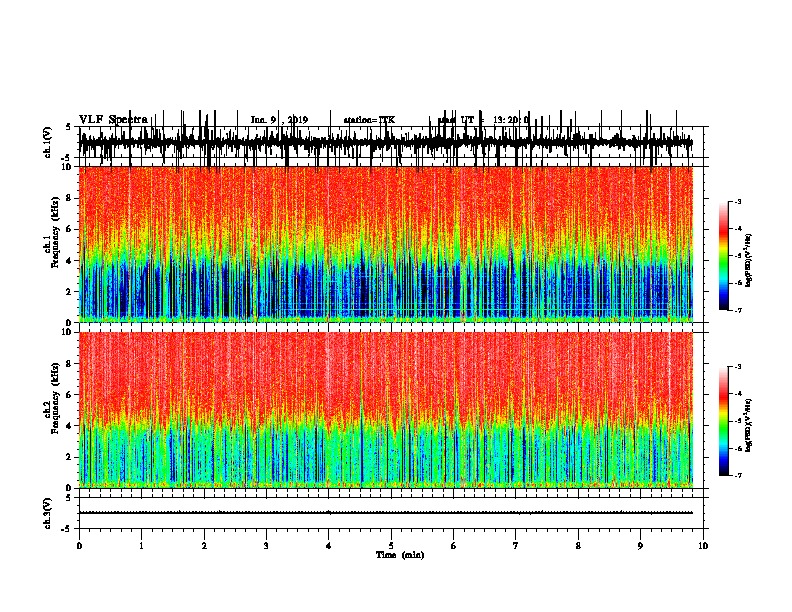Click the time axis tick label "9"
Viewport: 792px width, 612px height.
[640, 546]
